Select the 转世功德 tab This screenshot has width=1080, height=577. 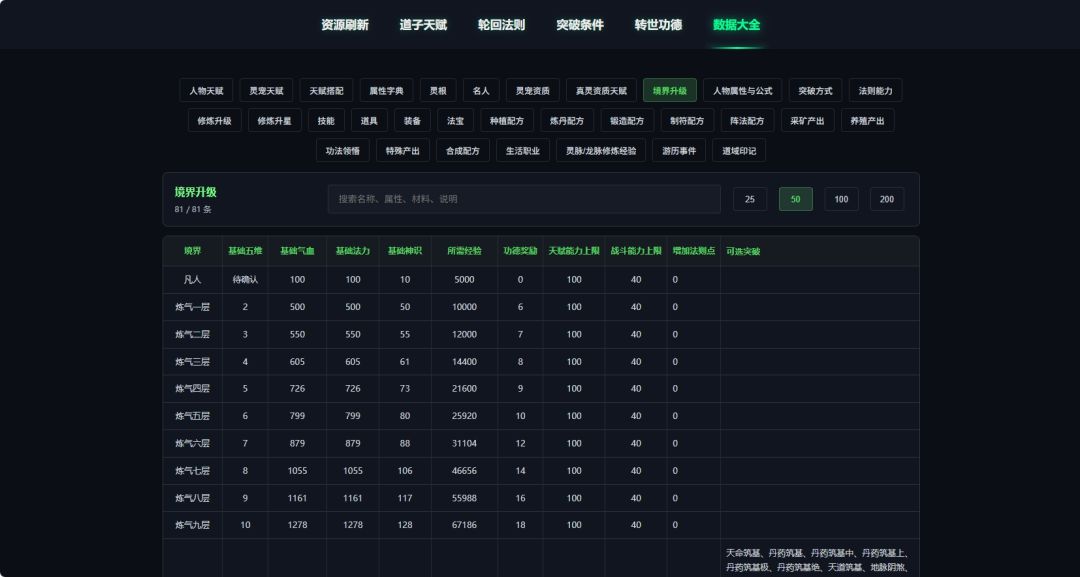click(658, 25)
